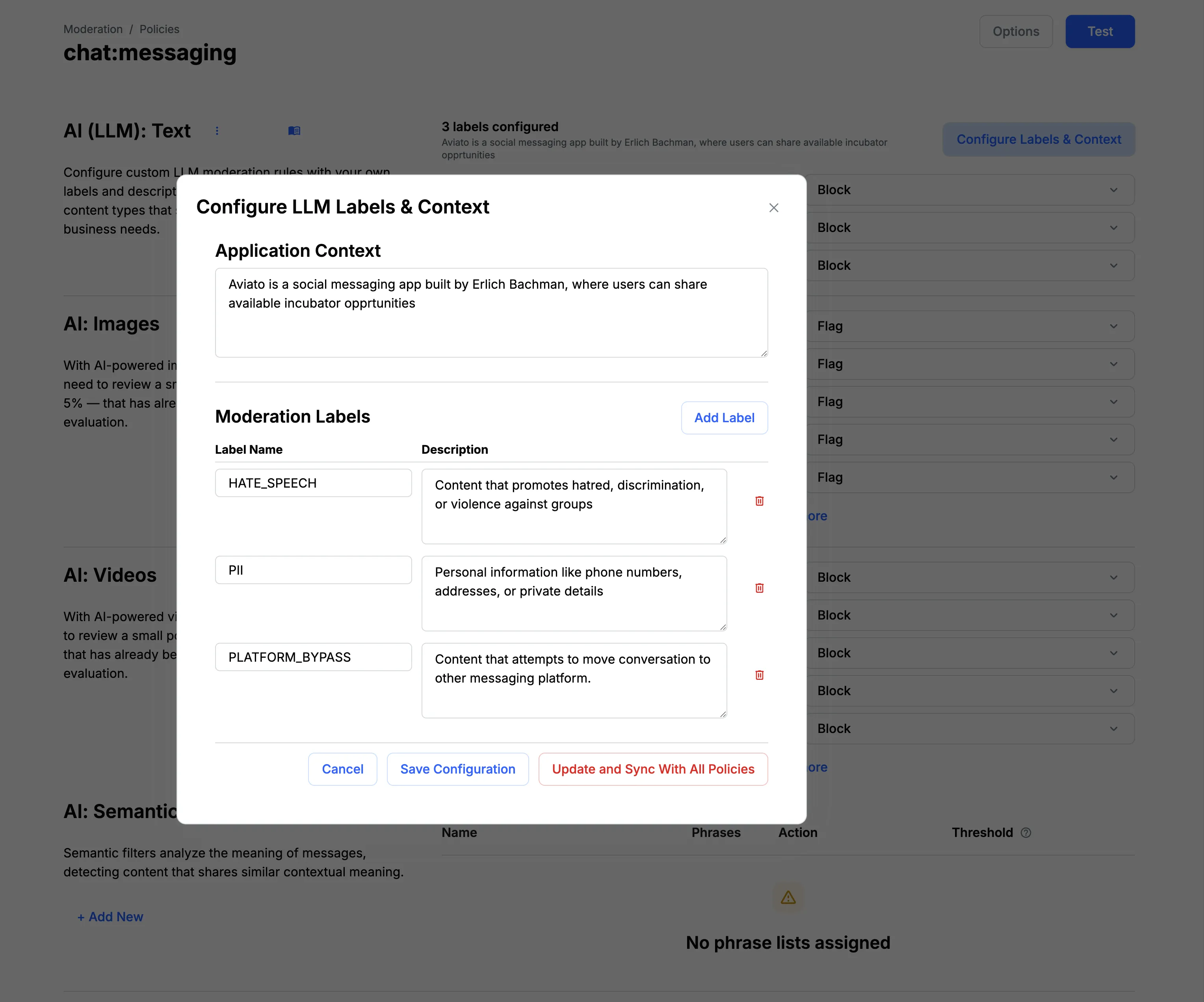This screenshot has width=1204, height=1002.
Task: Click the warning icon above No phrase lists assigned
Action: 788,897
